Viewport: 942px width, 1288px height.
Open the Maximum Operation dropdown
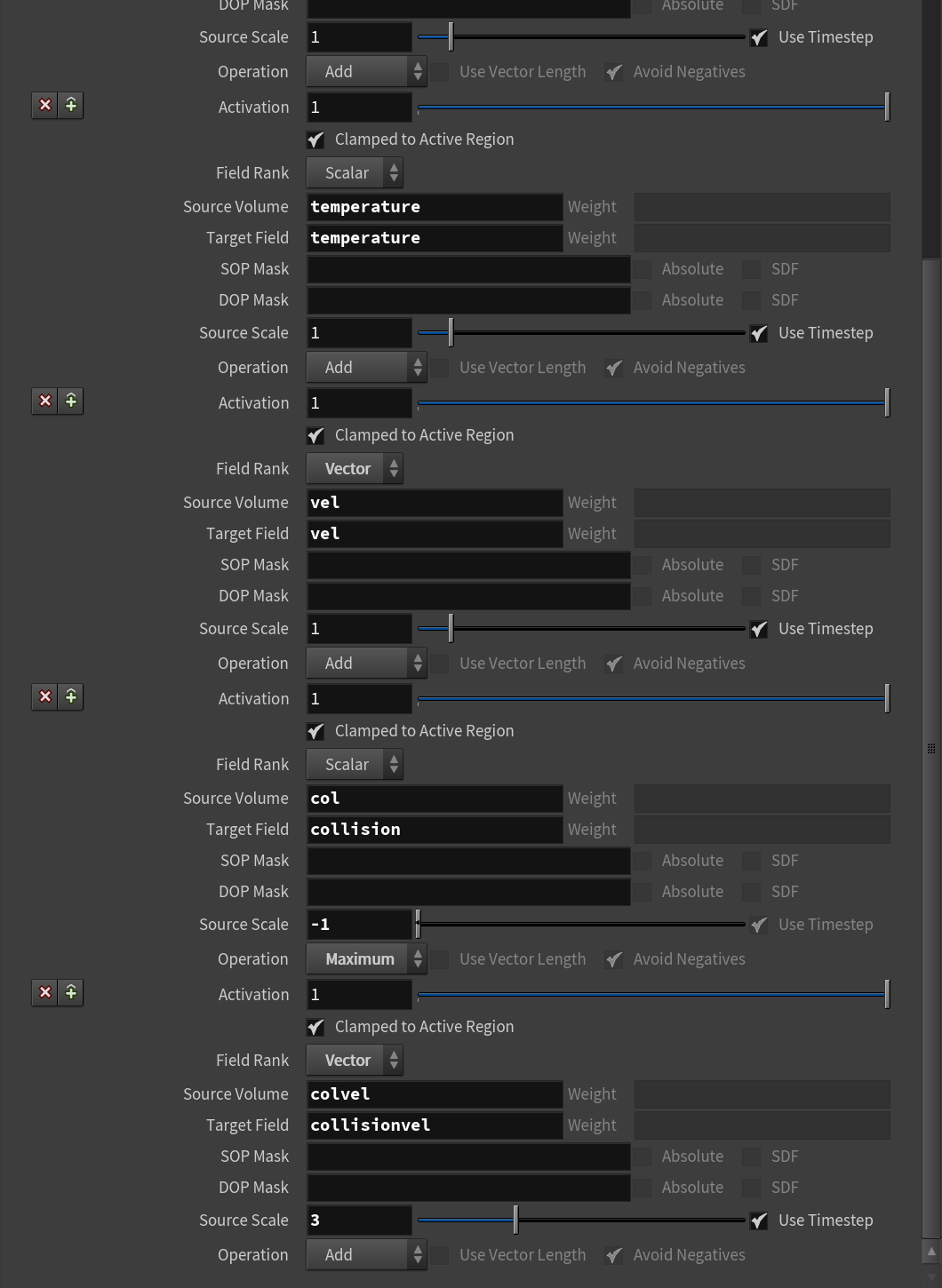click(366, 959)
